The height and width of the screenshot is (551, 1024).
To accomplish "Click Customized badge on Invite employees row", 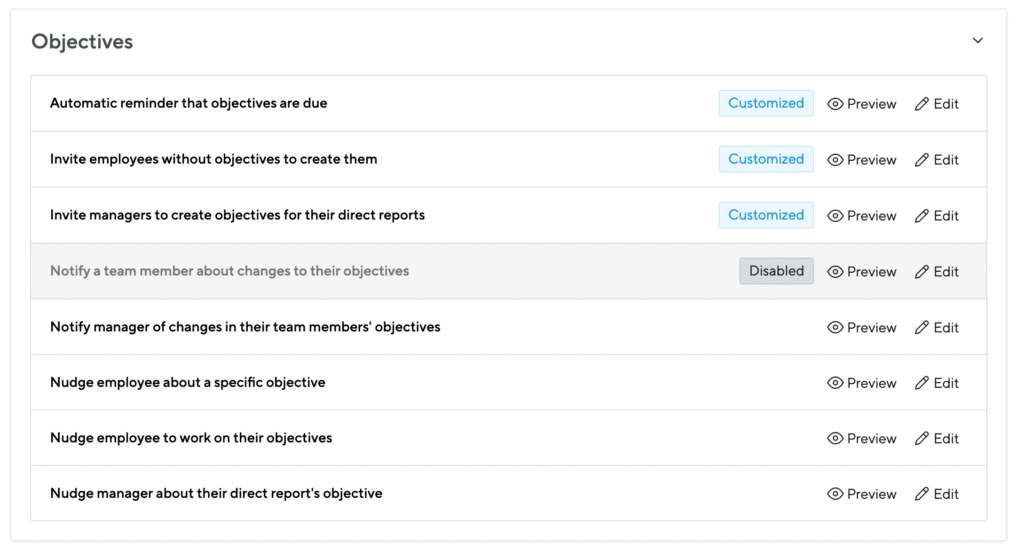I will pyautogui.click(x=766, y=159).
